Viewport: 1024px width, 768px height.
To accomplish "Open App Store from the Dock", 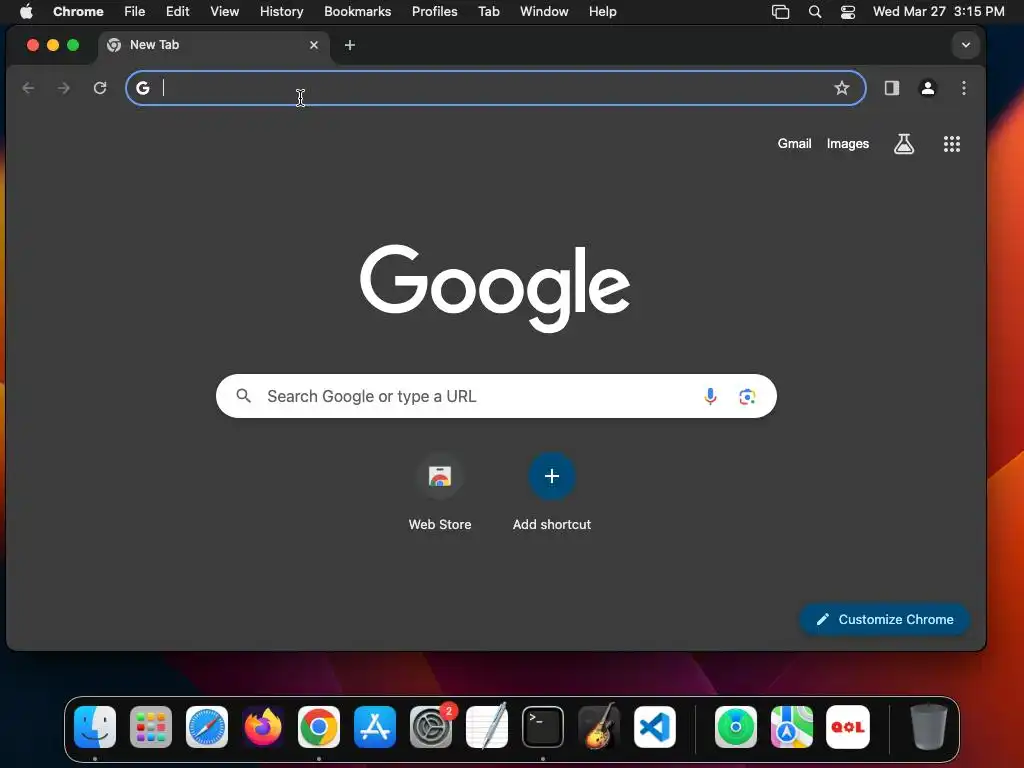I will (375, 727).
